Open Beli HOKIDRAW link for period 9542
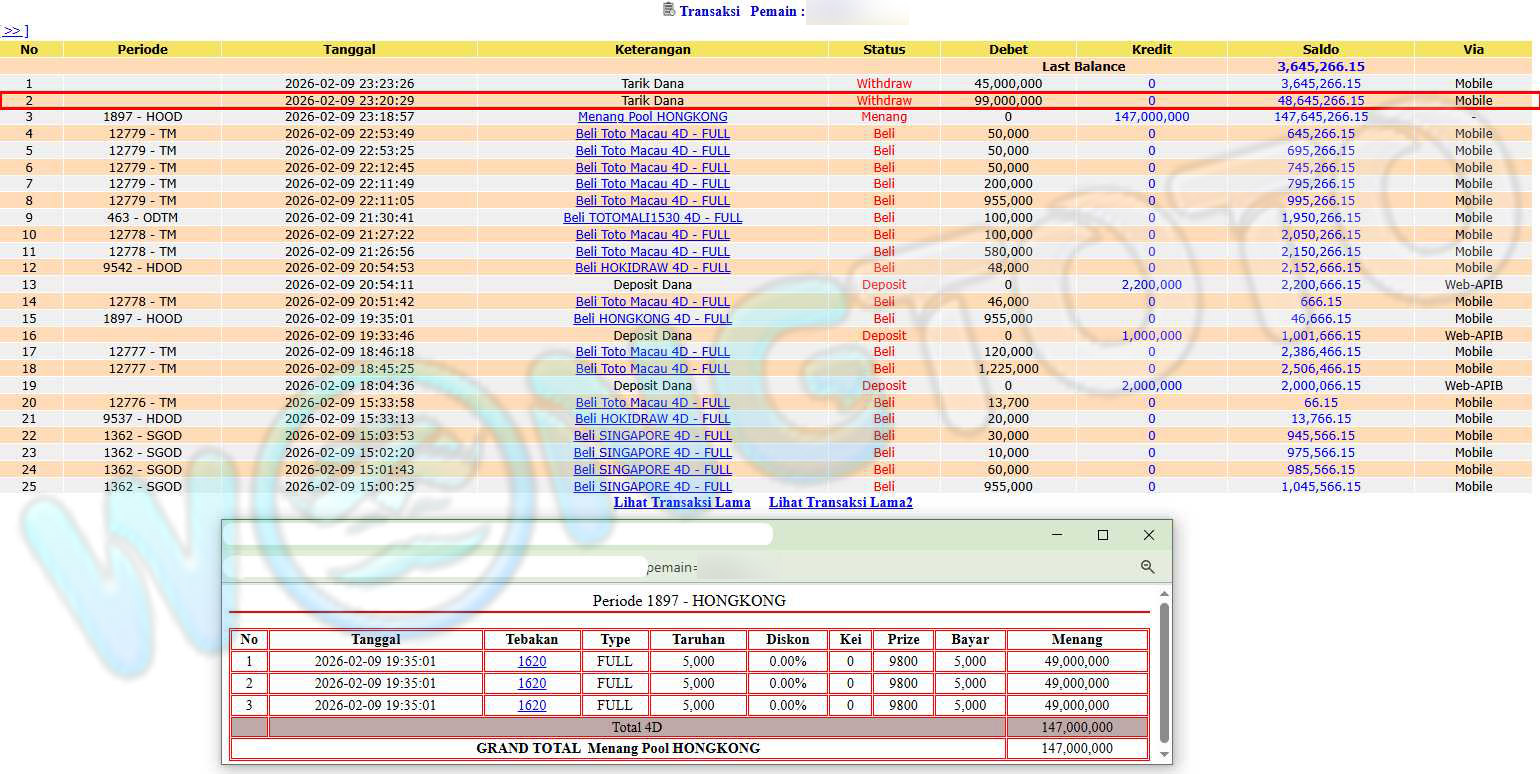This screenshot has width=1540, height=774. (652, 268)
